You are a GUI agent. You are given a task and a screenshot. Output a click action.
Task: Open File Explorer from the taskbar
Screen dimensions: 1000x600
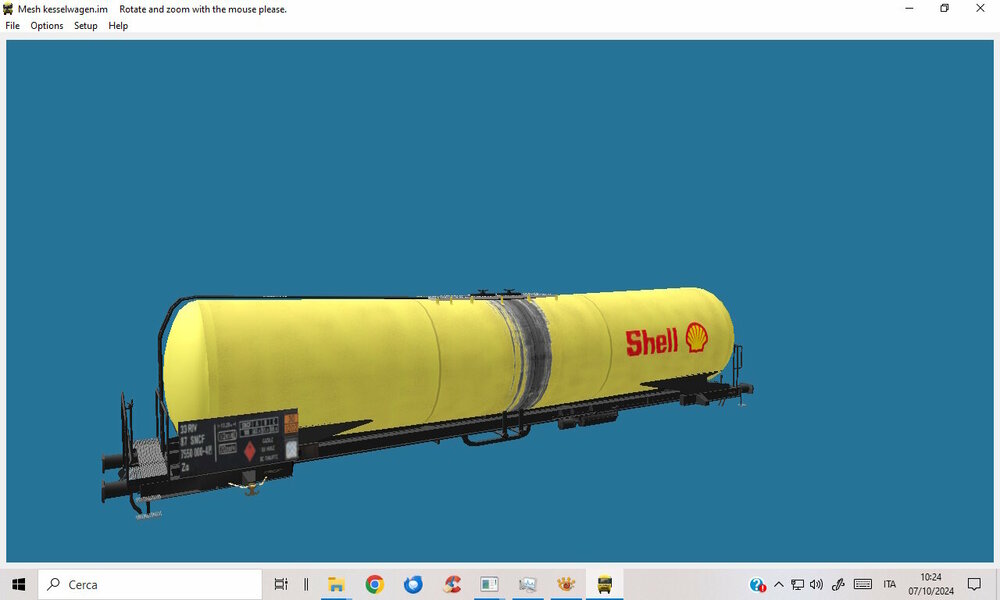coord(336,584)
